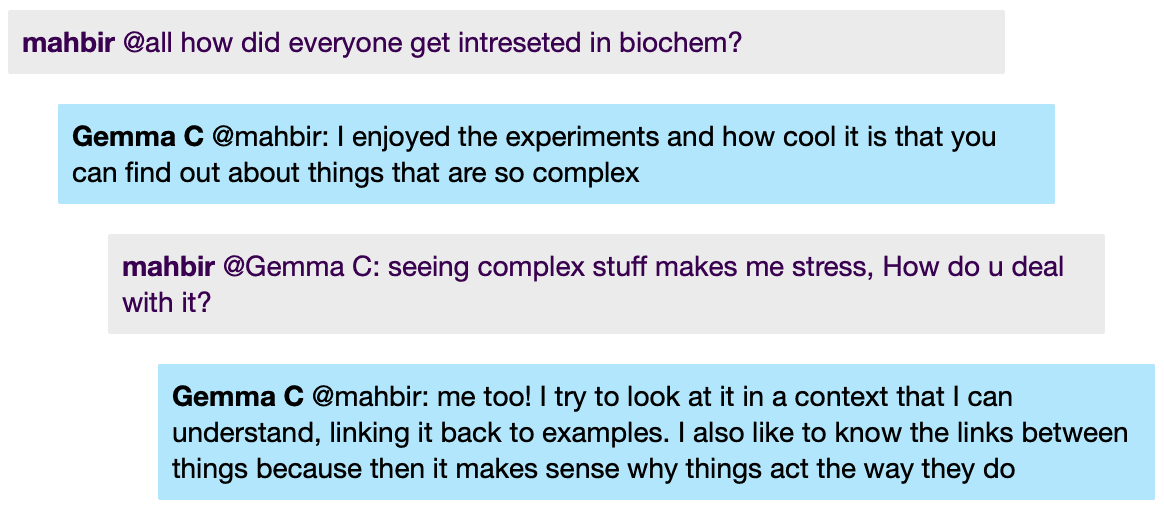Click @mahbir mention in the experiments reply
The height and width of the screenshot is (510, 1164).
pos(271,137)
